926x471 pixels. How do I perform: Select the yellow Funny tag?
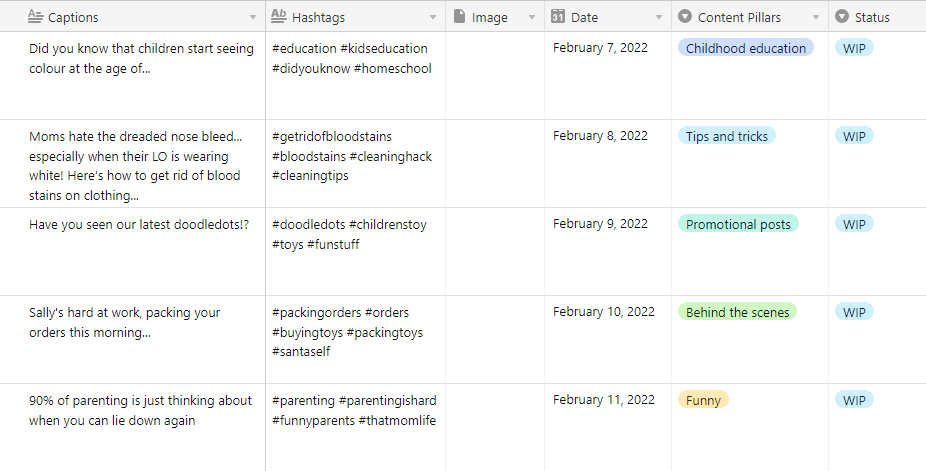coord(703,400)
